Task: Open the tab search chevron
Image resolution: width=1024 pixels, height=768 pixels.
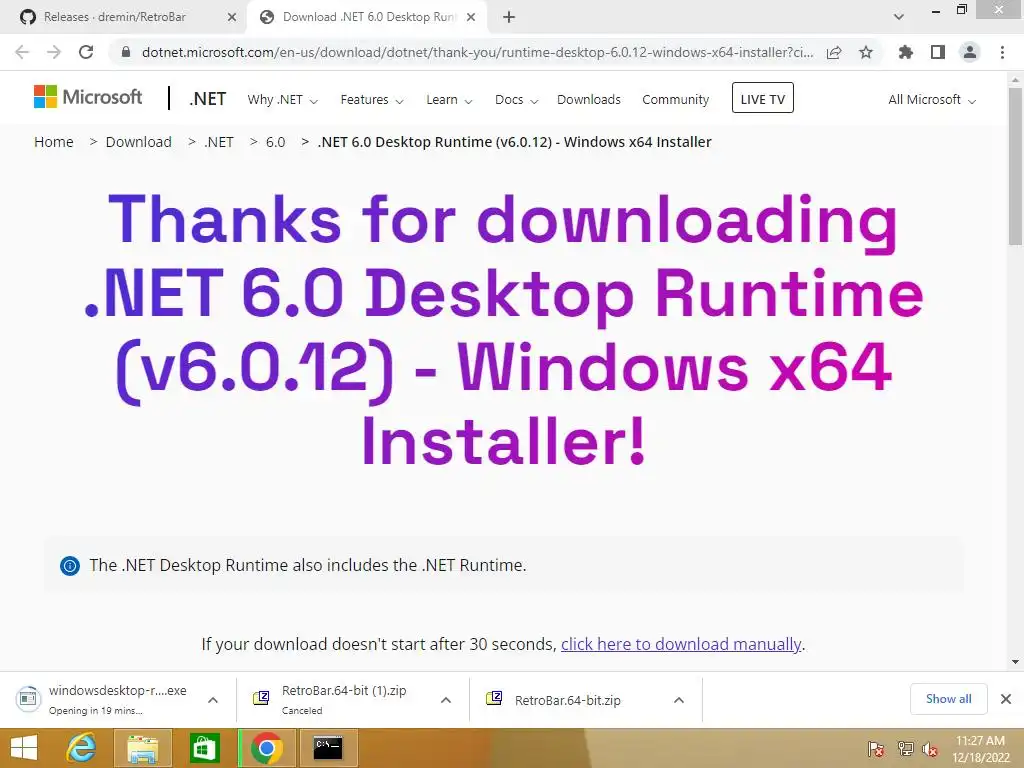Action: pos(899,17)
